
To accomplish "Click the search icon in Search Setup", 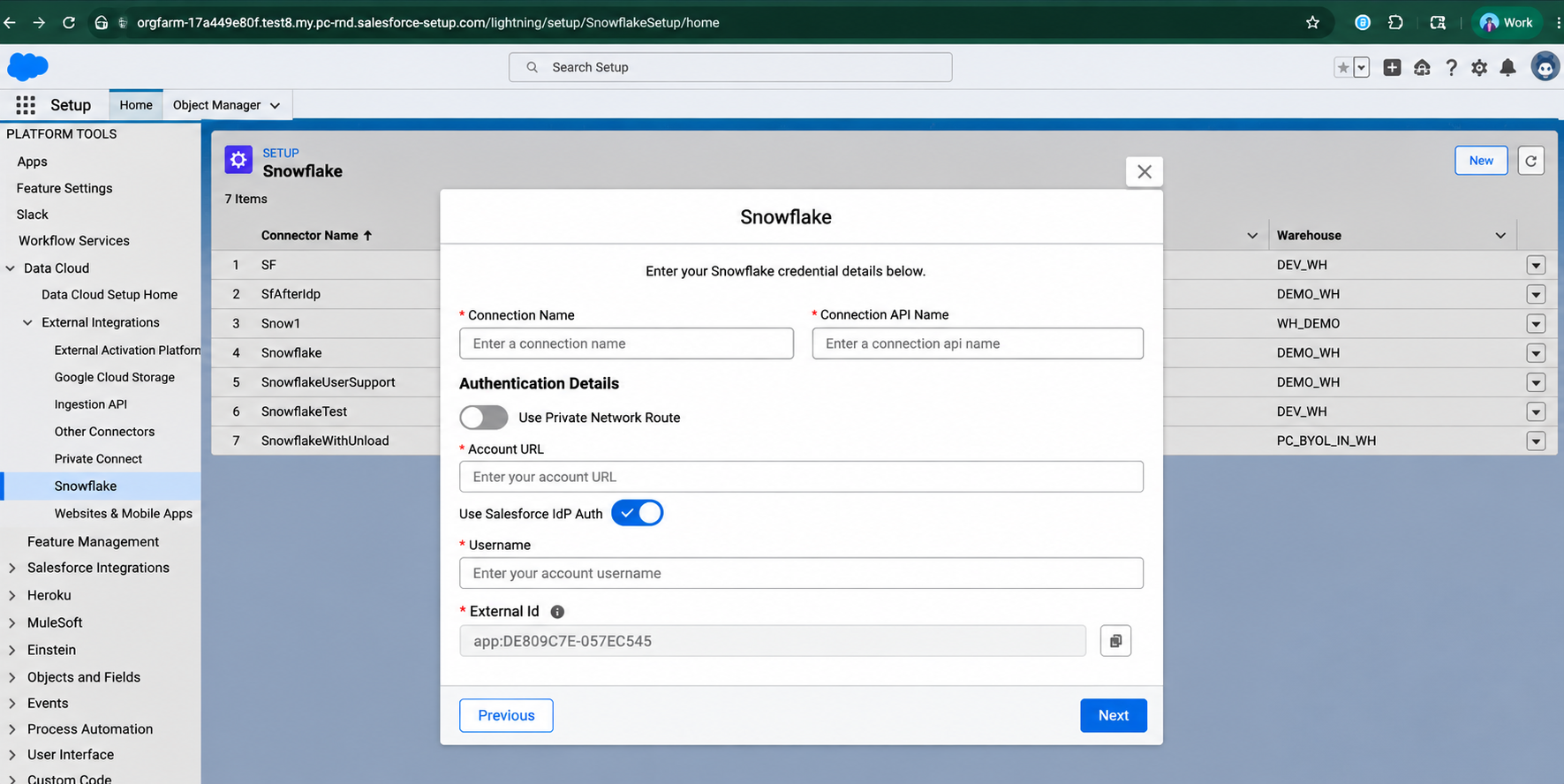I will [532, 67].
